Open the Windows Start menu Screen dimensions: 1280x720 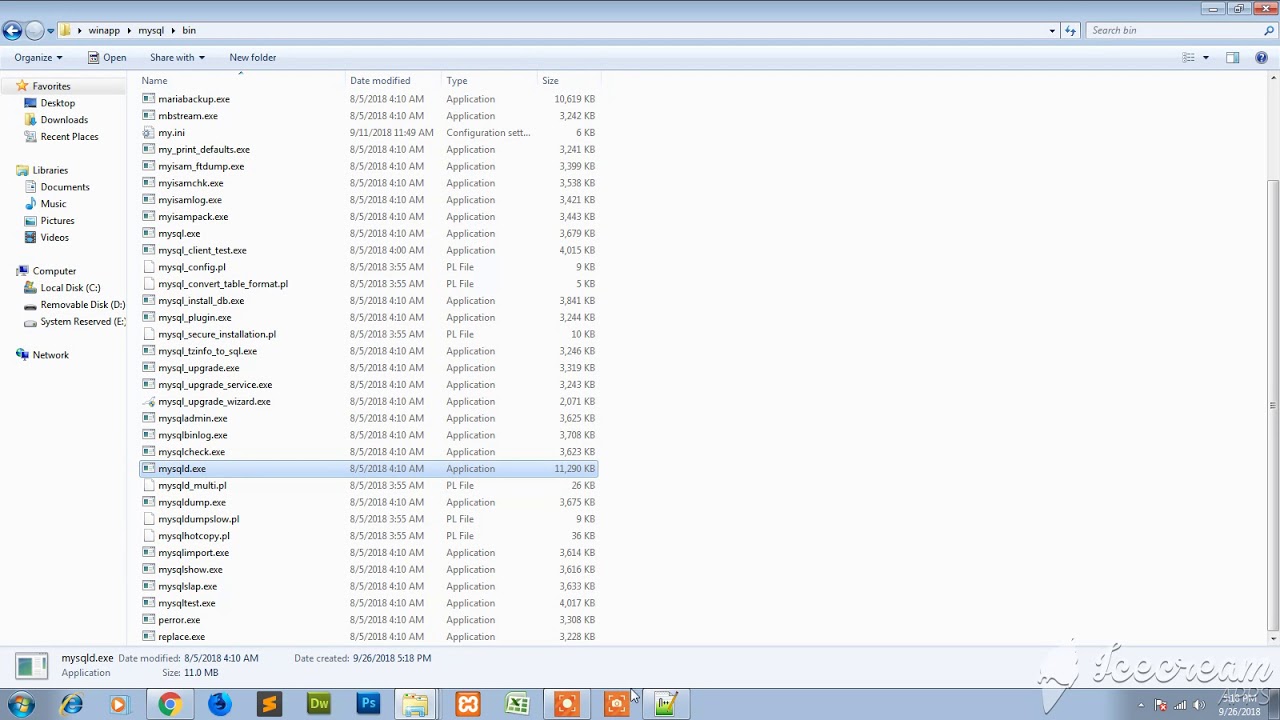click(x=21, y=705)
